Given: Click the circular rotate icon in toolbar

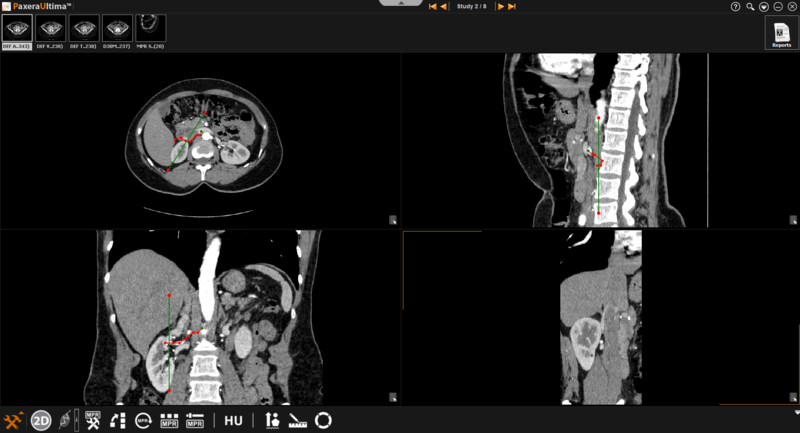Looking at the screenshot, I should [323, 420].
